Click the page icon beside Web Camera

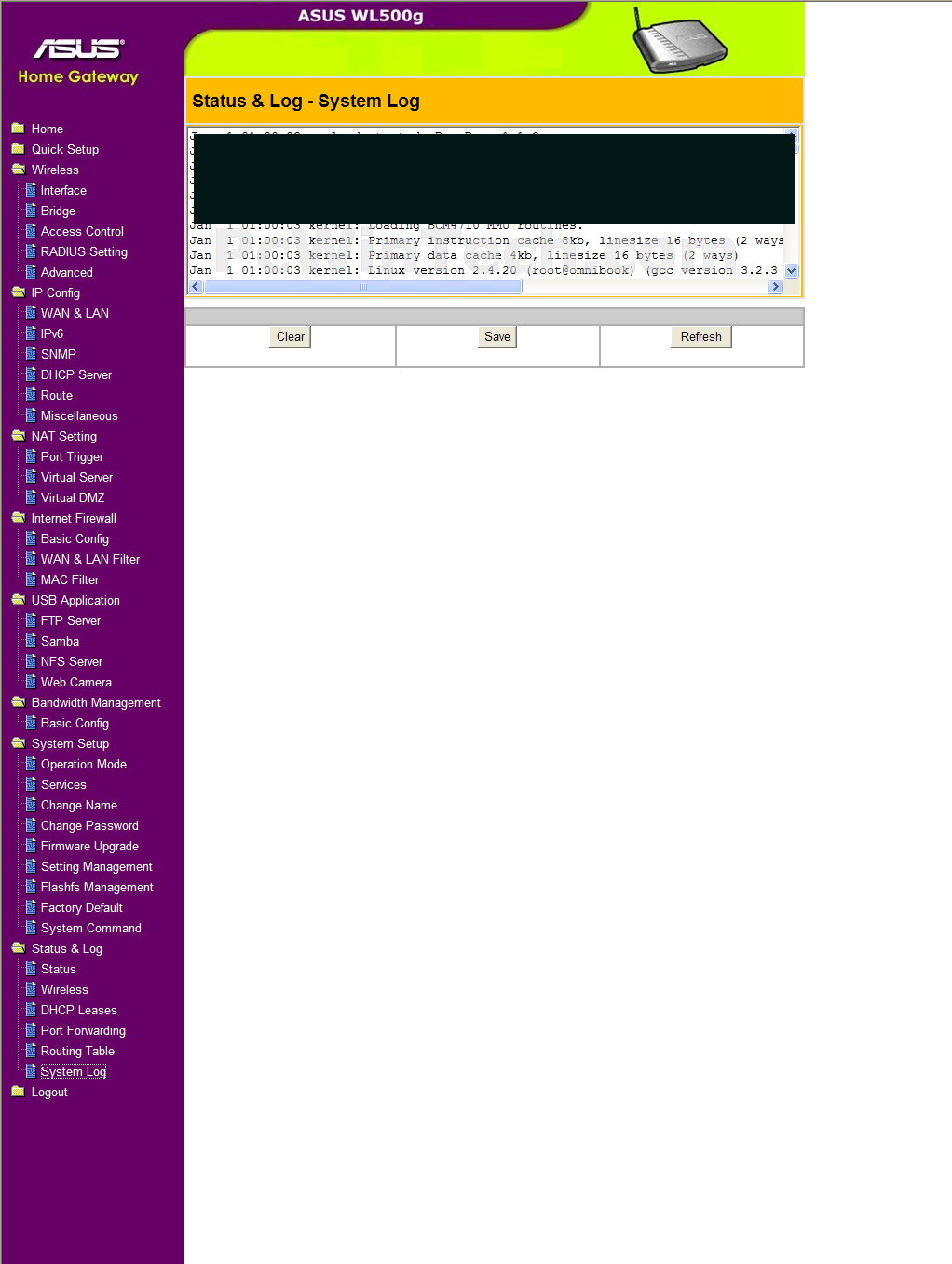point(31,682)
